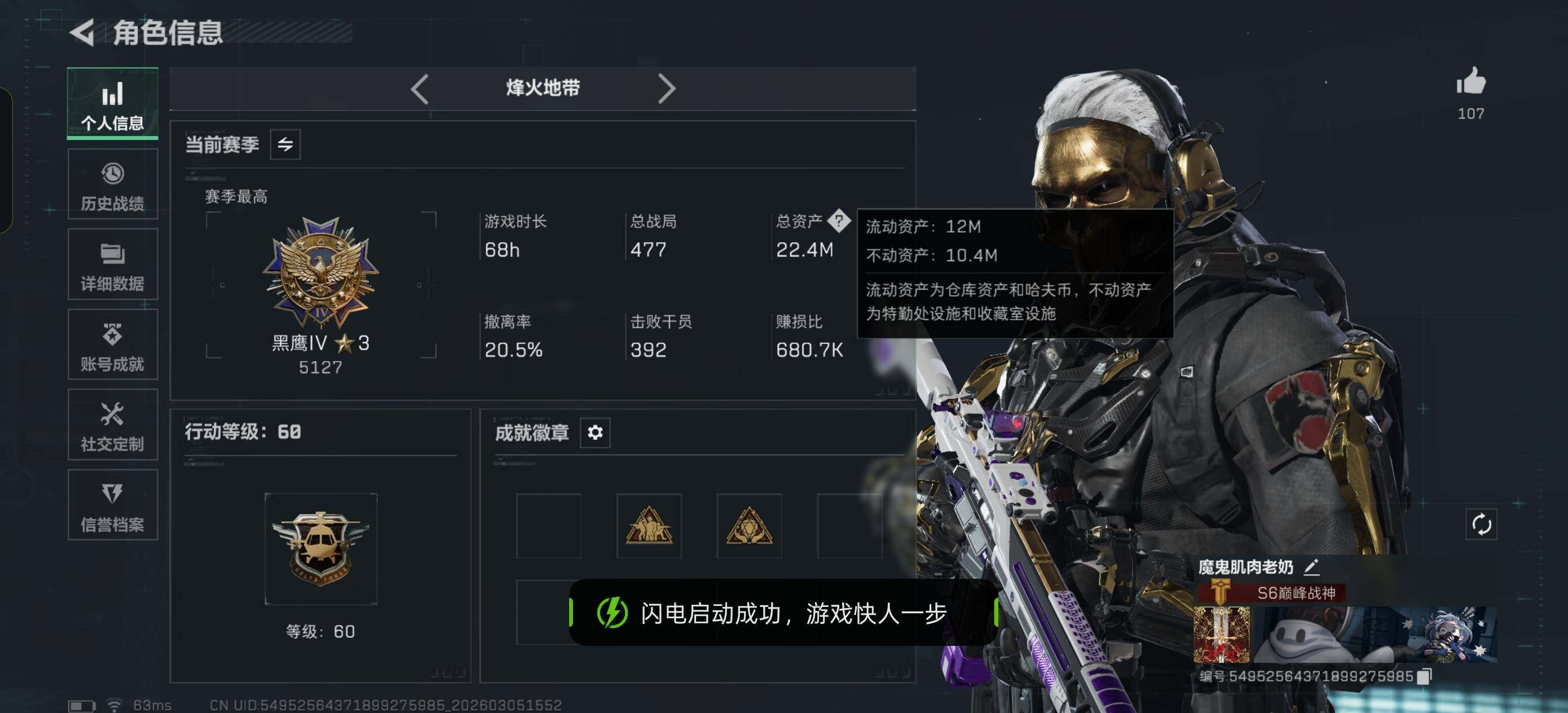Open the 烽火地带 mode selector title
This screenshot has width=1568, height=713.
point(543,89)
